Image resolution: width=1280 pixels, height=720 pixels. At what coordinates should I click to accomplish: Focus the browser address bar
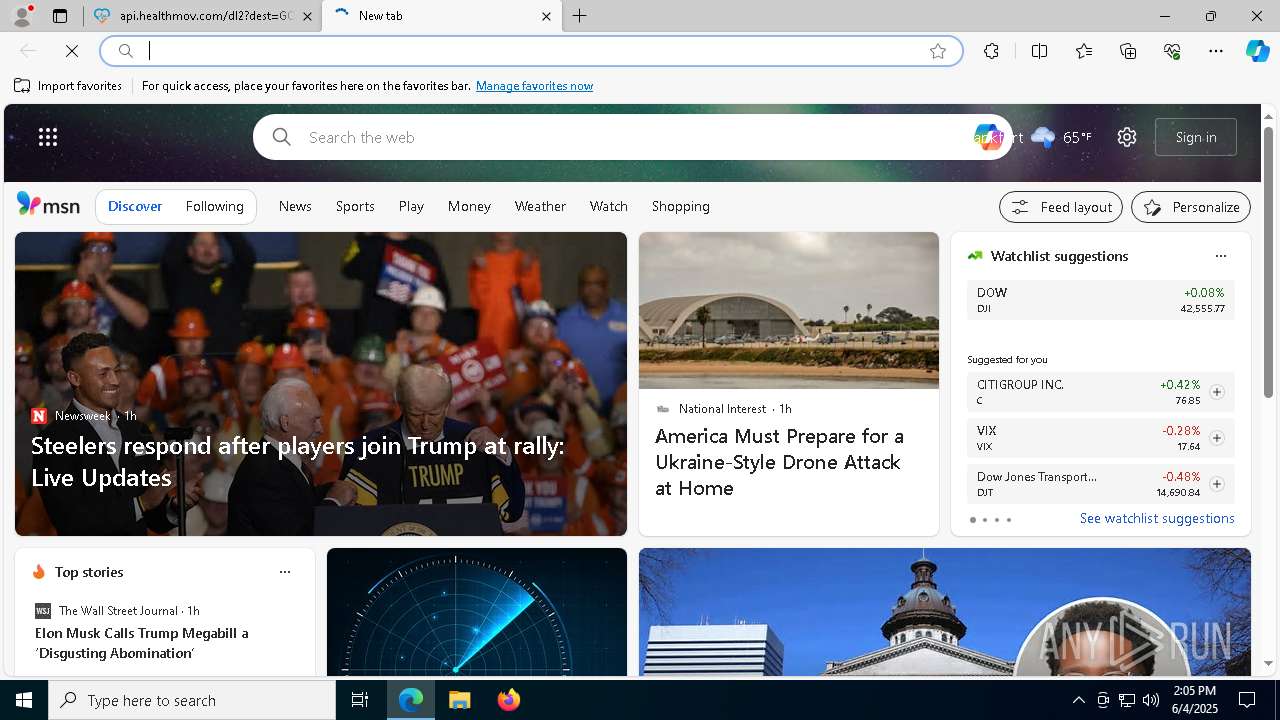530,51
